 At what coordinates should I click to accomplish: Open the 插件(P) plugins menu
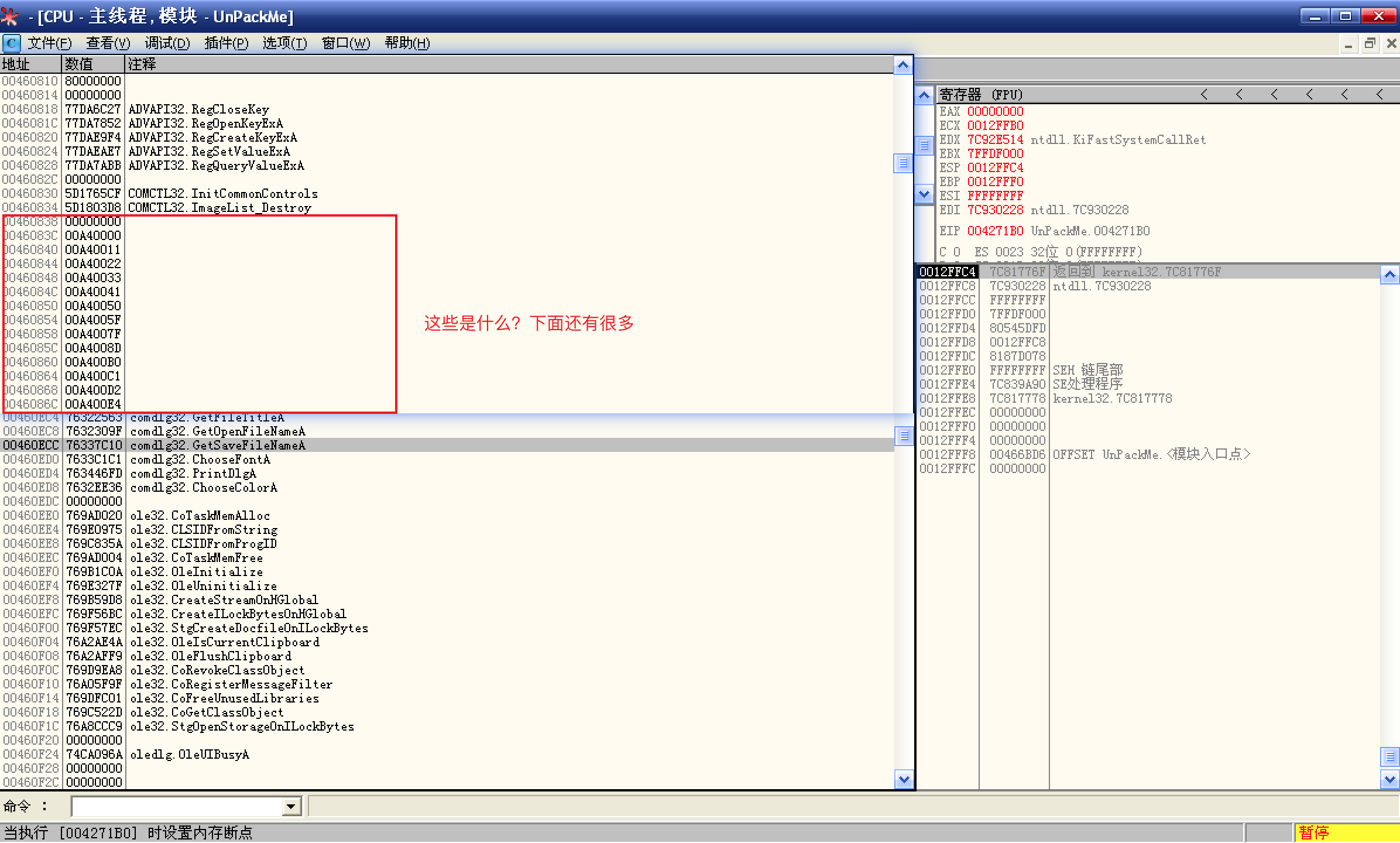click(227, 43)
